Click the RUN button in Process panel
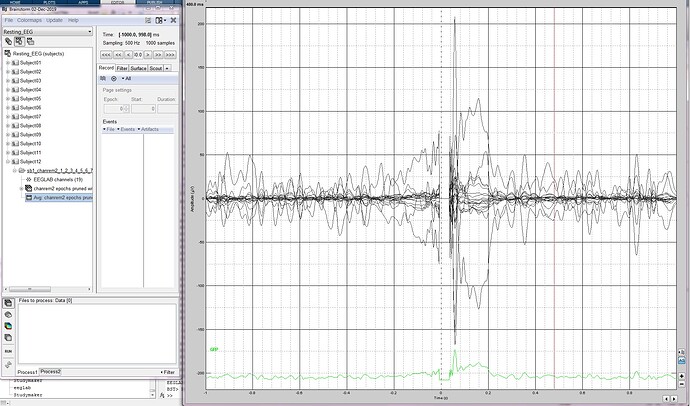690x406 pixels. [x=8, y=351]
